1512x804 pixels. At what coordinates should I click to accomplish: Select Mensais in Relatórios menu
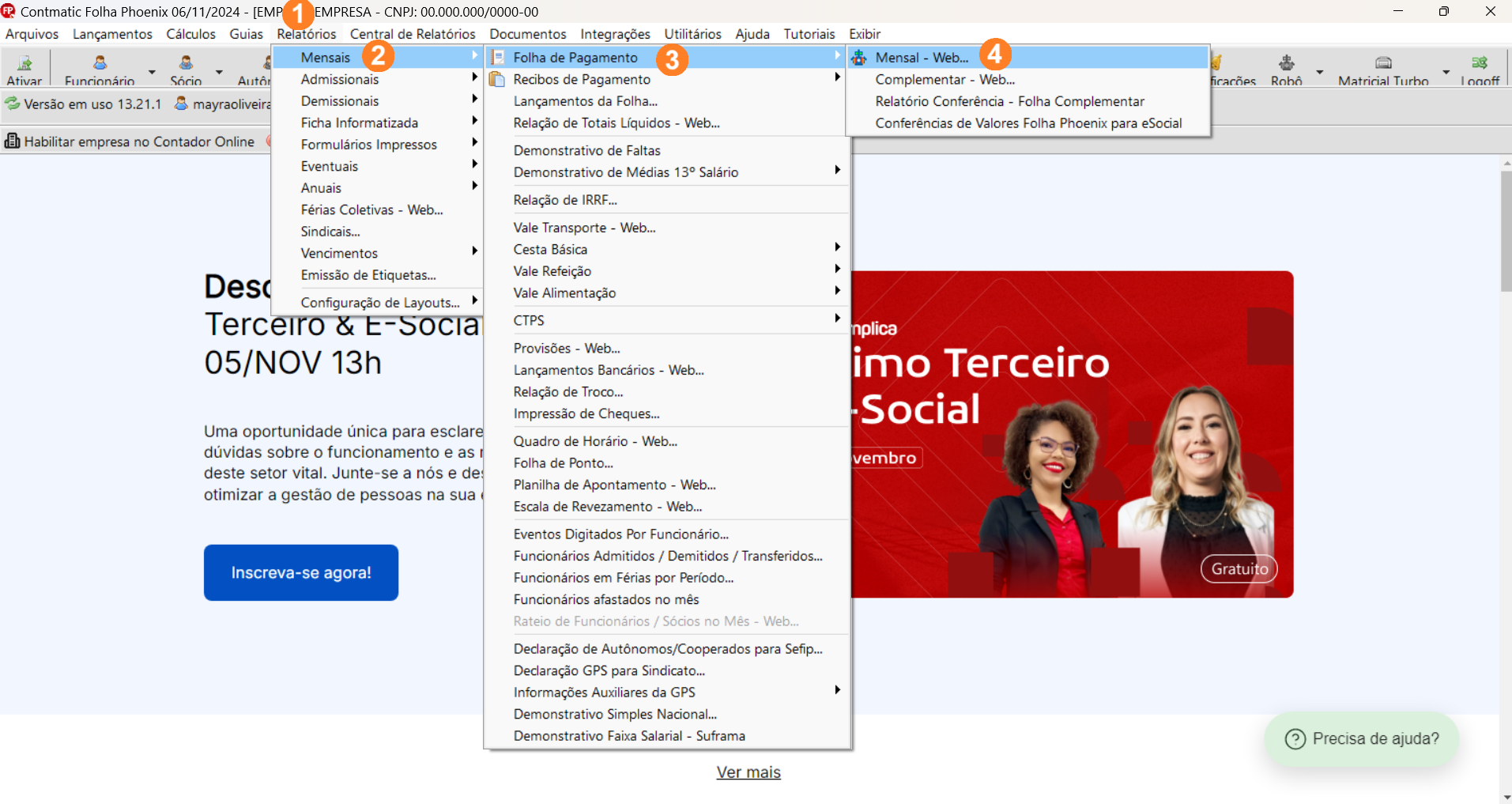[x=377, y=57]
